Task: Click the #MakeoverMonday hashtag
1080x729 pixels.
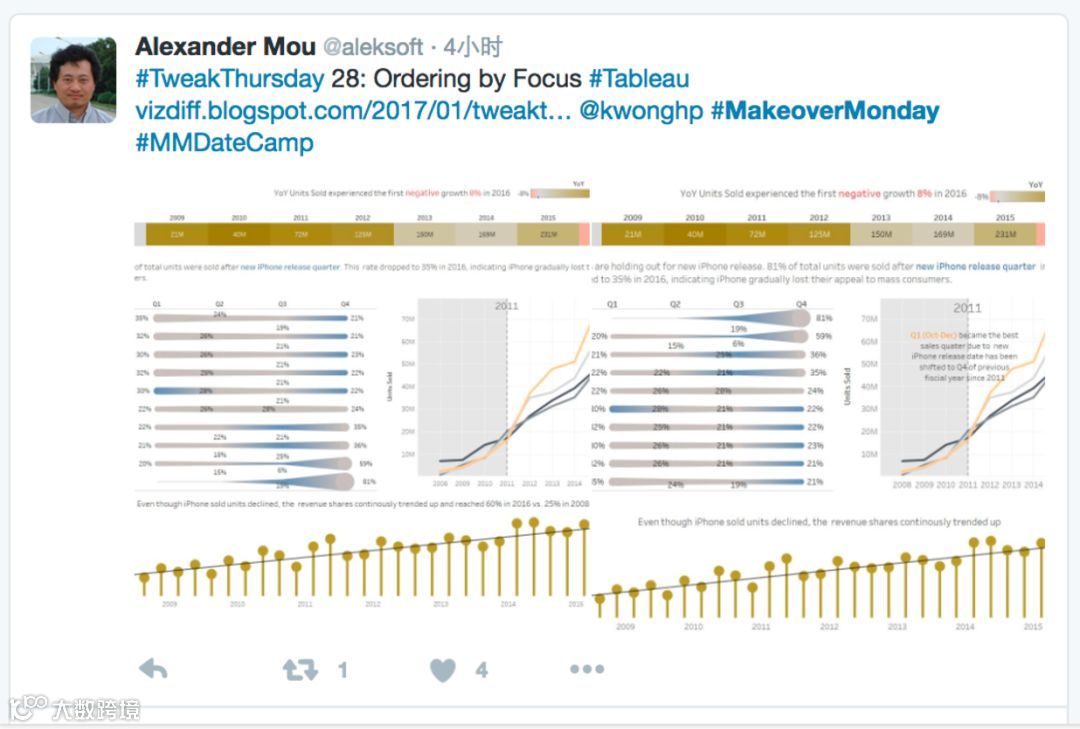Action: [x=825, y=111]
